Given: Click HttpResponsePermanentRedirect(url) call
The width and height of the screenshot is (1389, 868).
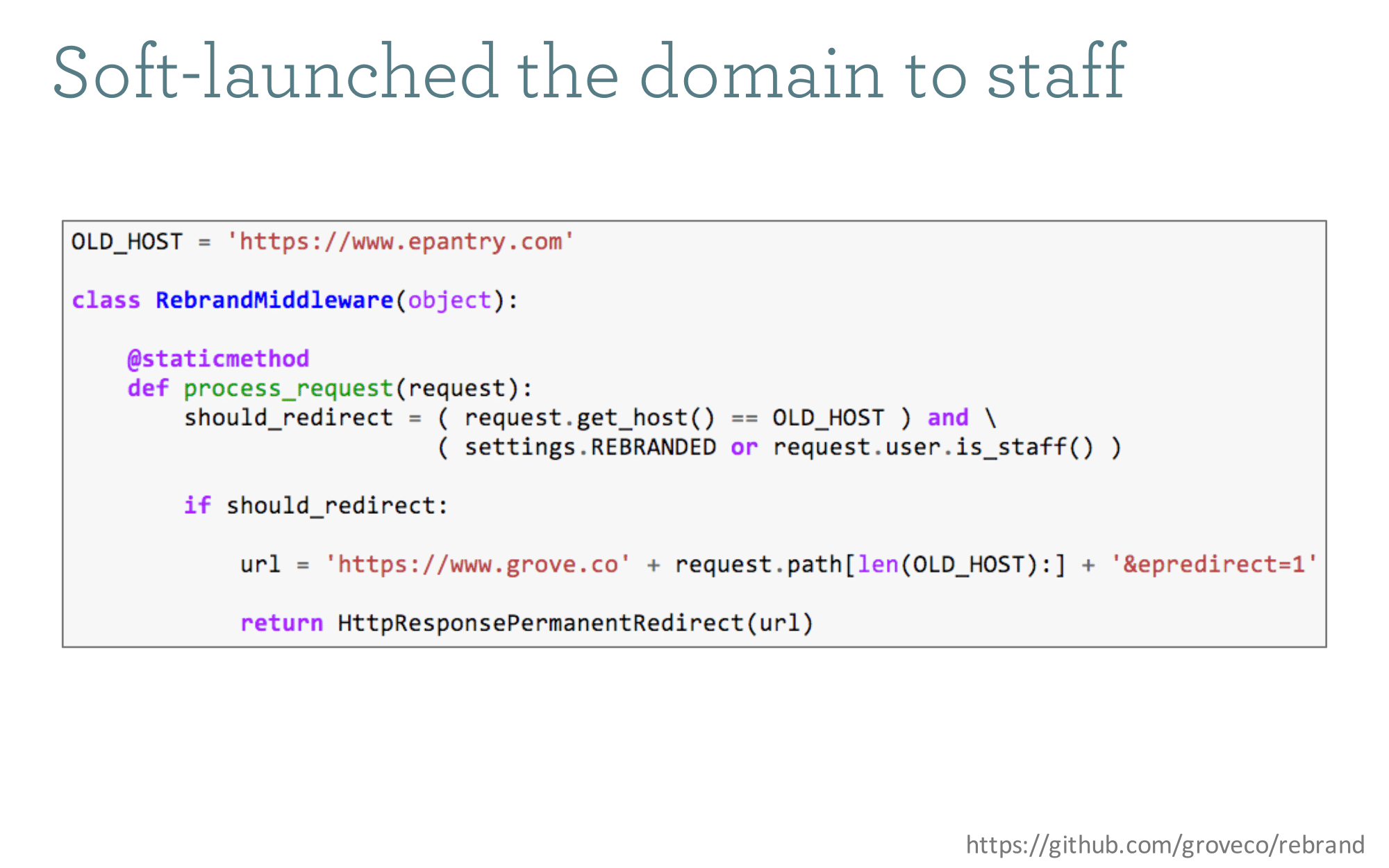Looking at the screenshot, I should point(575,623).
